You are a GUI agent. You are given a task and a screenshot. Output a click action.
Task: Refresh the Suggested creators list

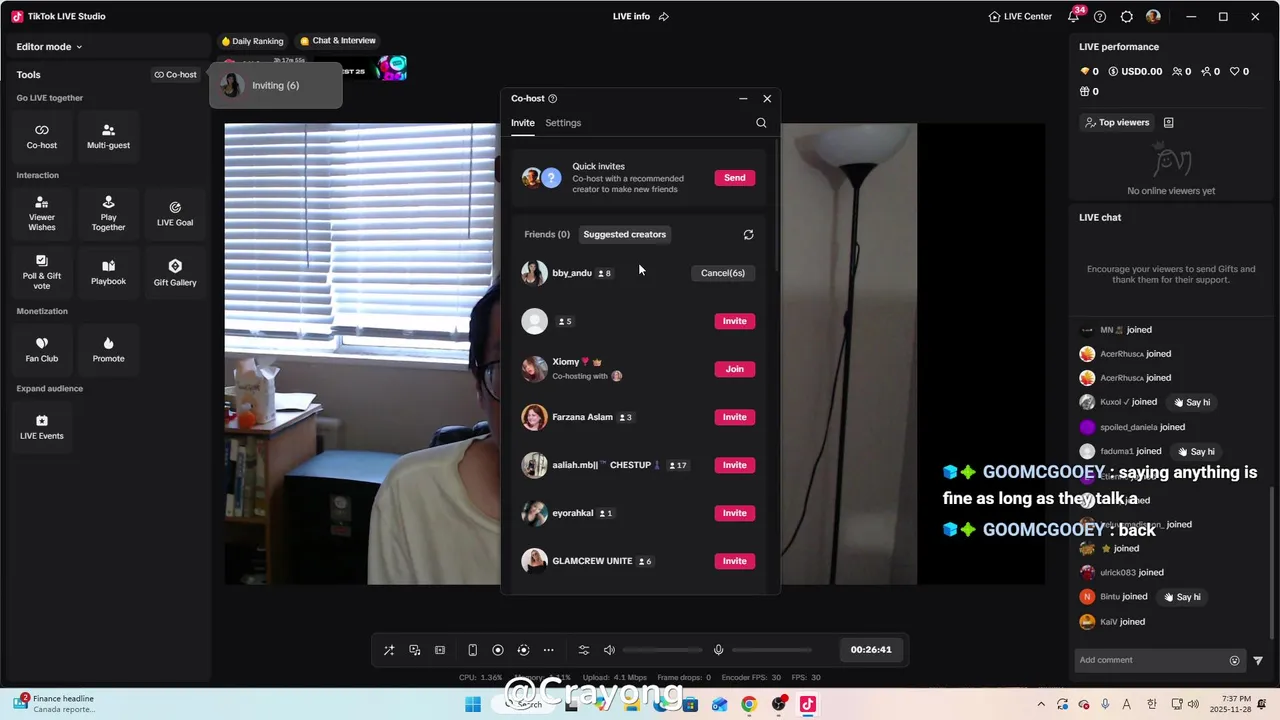click(748, 234)
